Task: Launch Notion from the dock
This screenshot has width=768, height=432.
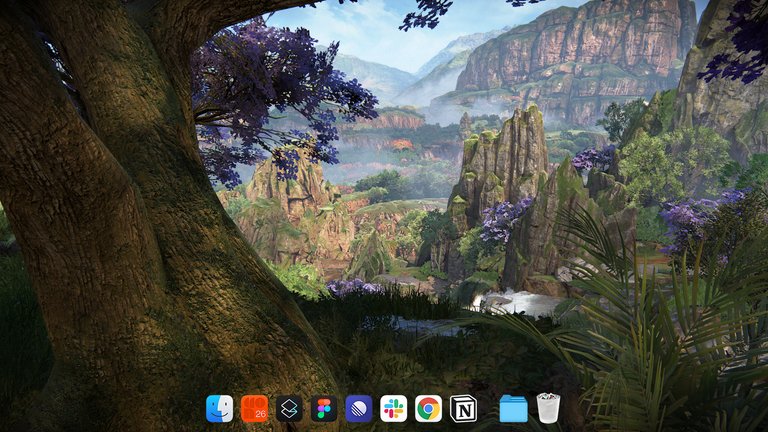Action: pos(463,408)
